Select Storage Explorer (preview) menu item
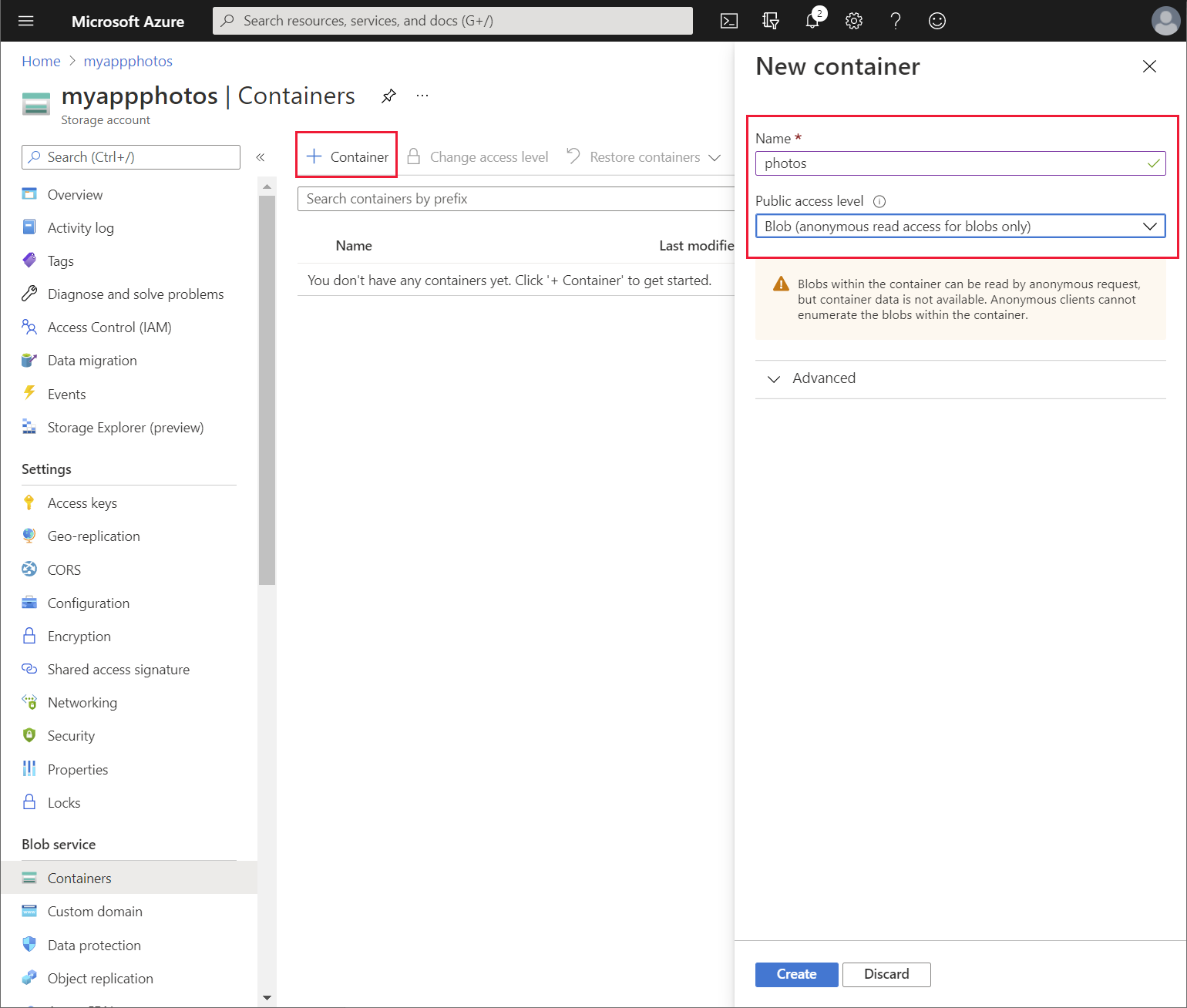This screenshot has width=1187, height=1008. 125,428
